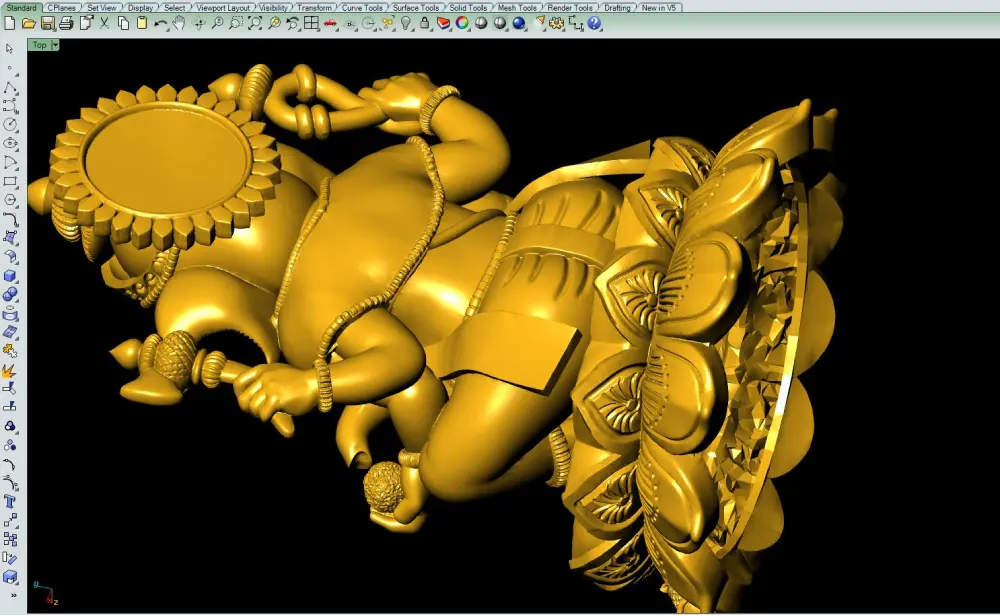Select the Pan hand tool
Screen dimensions: 1000x616
(x=179, y=24)
